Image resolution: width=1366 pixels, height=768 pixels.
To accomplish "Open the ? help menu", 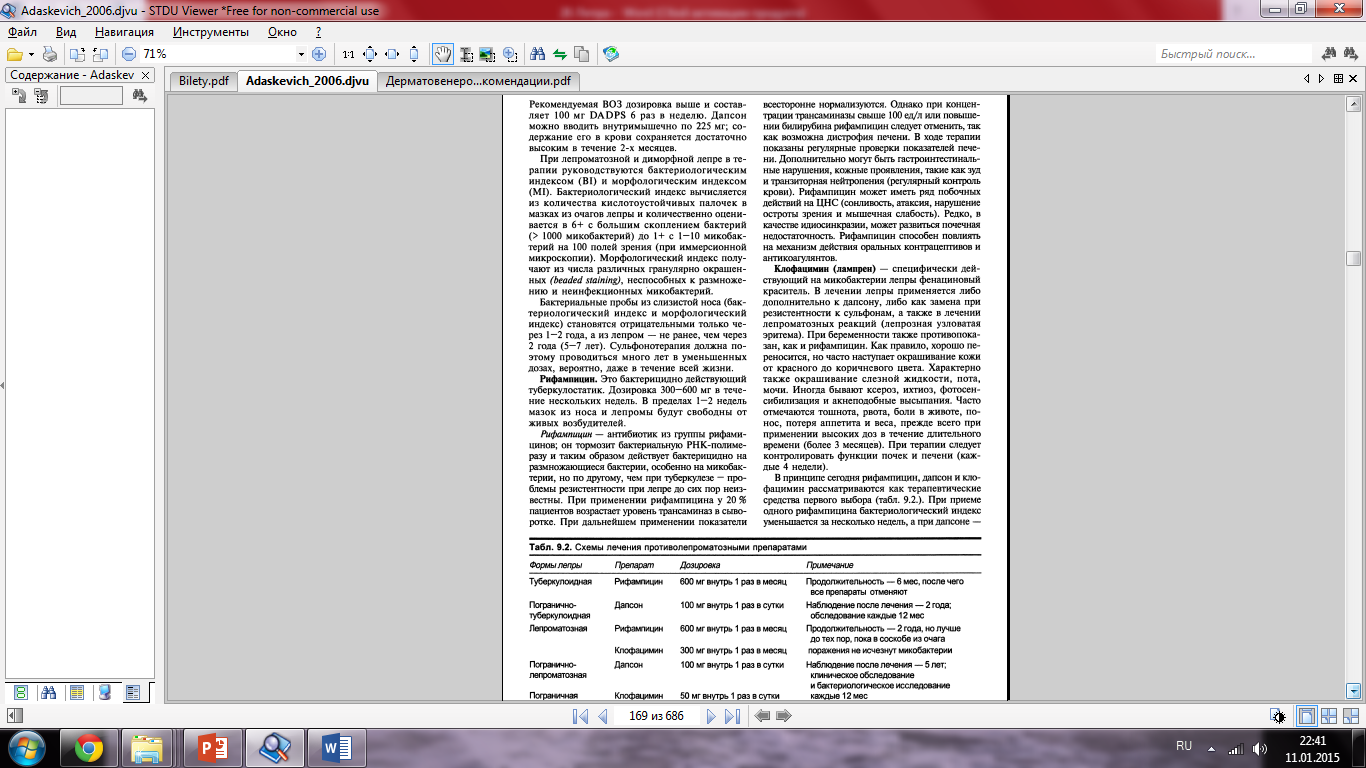I will (318, 32).
